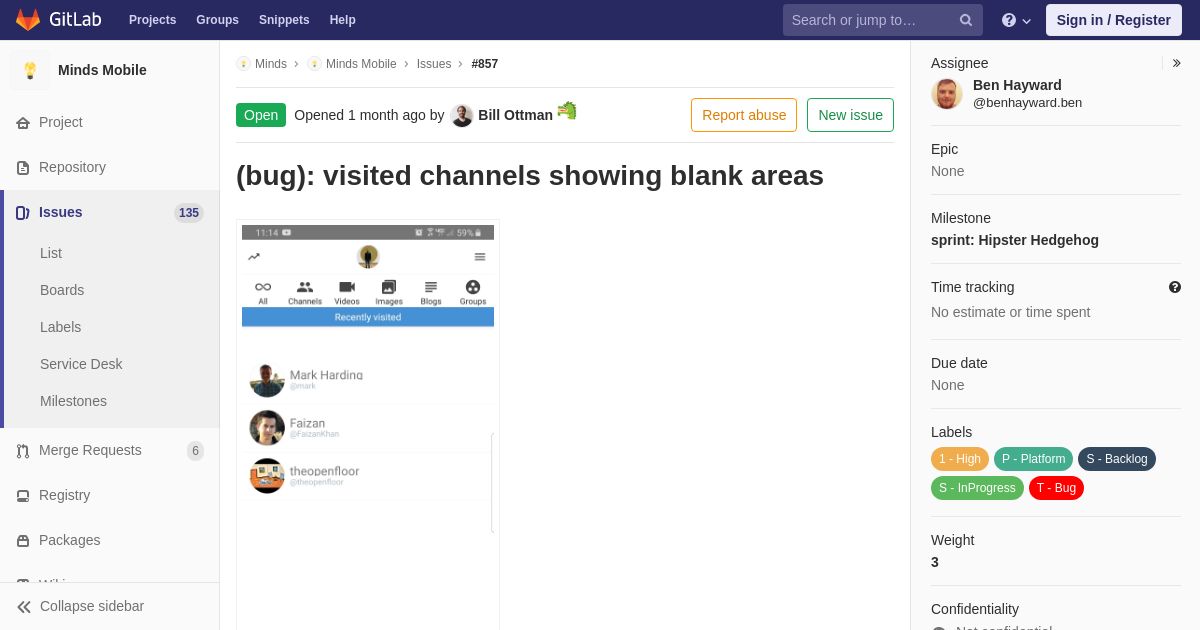Viewport: 1200px width, 630px height.
Task: Click the green Open status badge
Action: (x=261, y=115)
